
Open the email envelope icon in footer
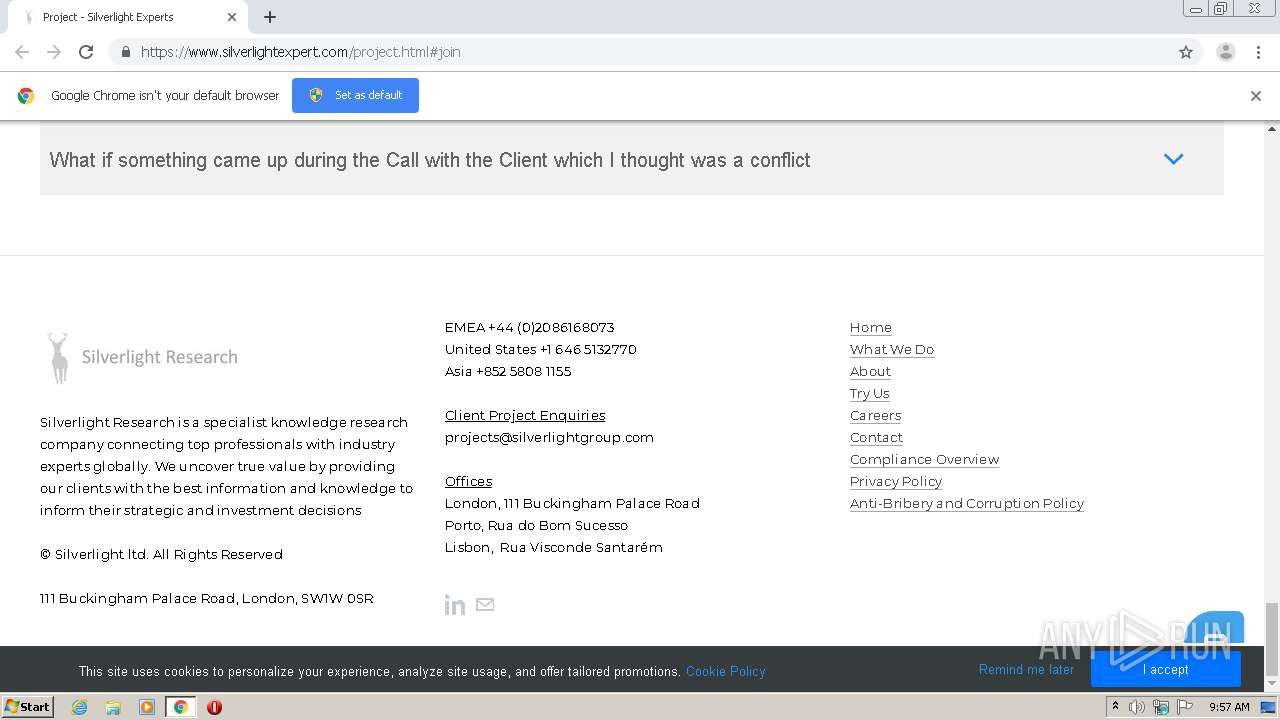point(485,604)
